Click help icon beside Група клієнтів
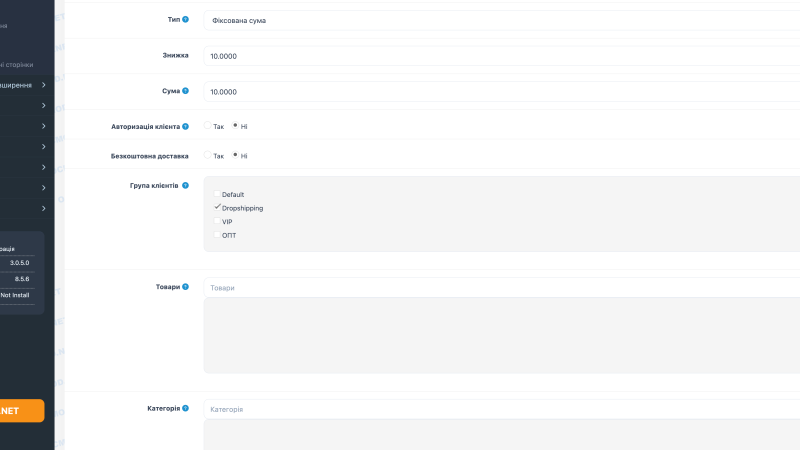 (185, 186)
